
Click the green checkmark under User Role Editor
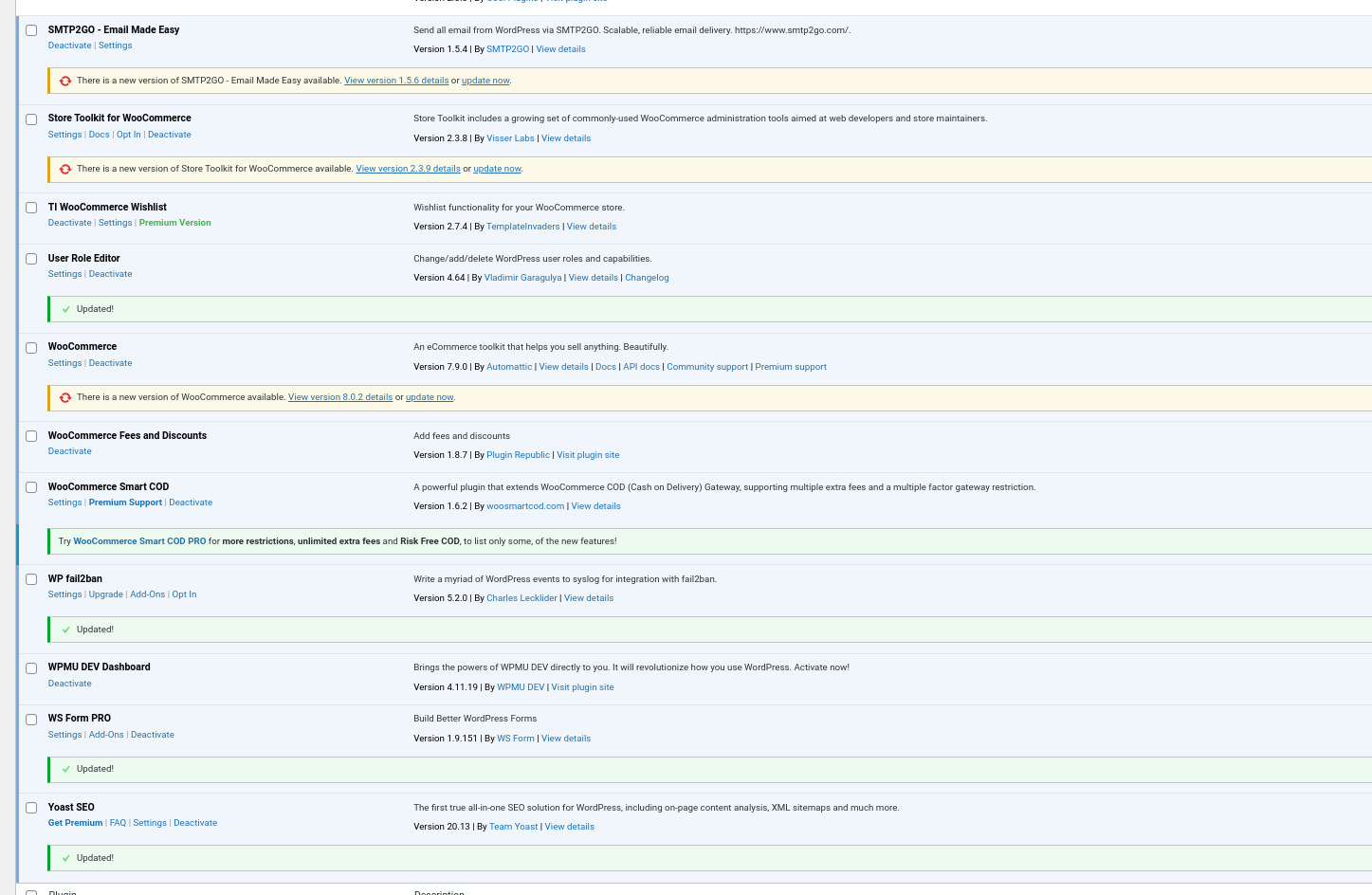point(65,309)
